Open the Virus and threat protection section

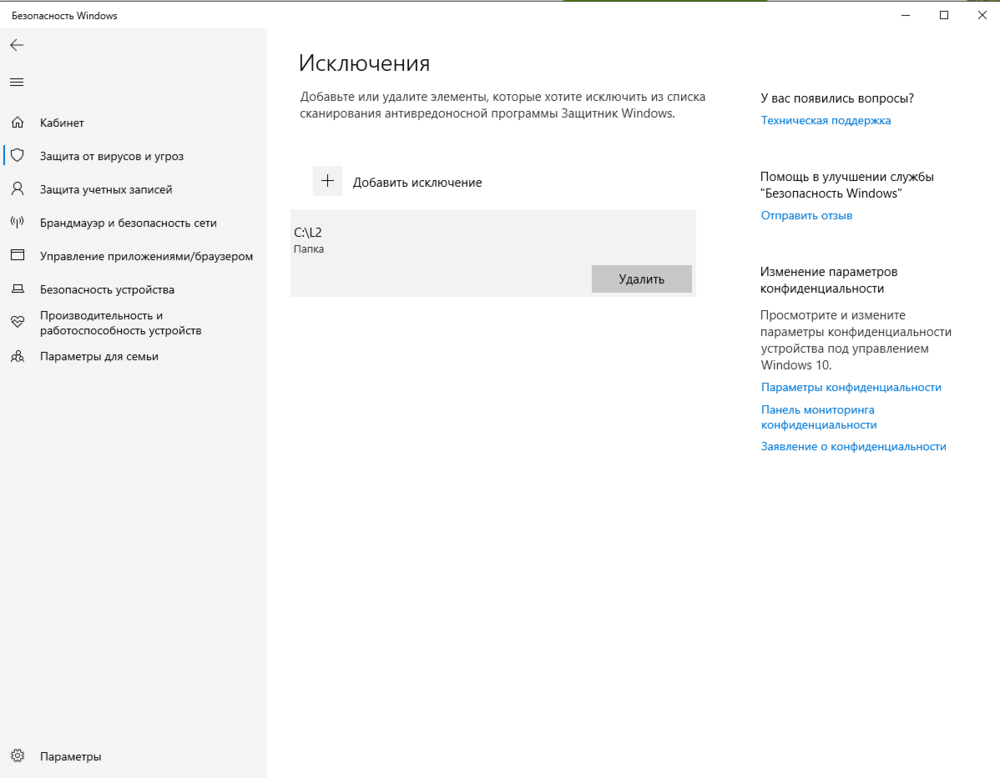click(115, 155)
